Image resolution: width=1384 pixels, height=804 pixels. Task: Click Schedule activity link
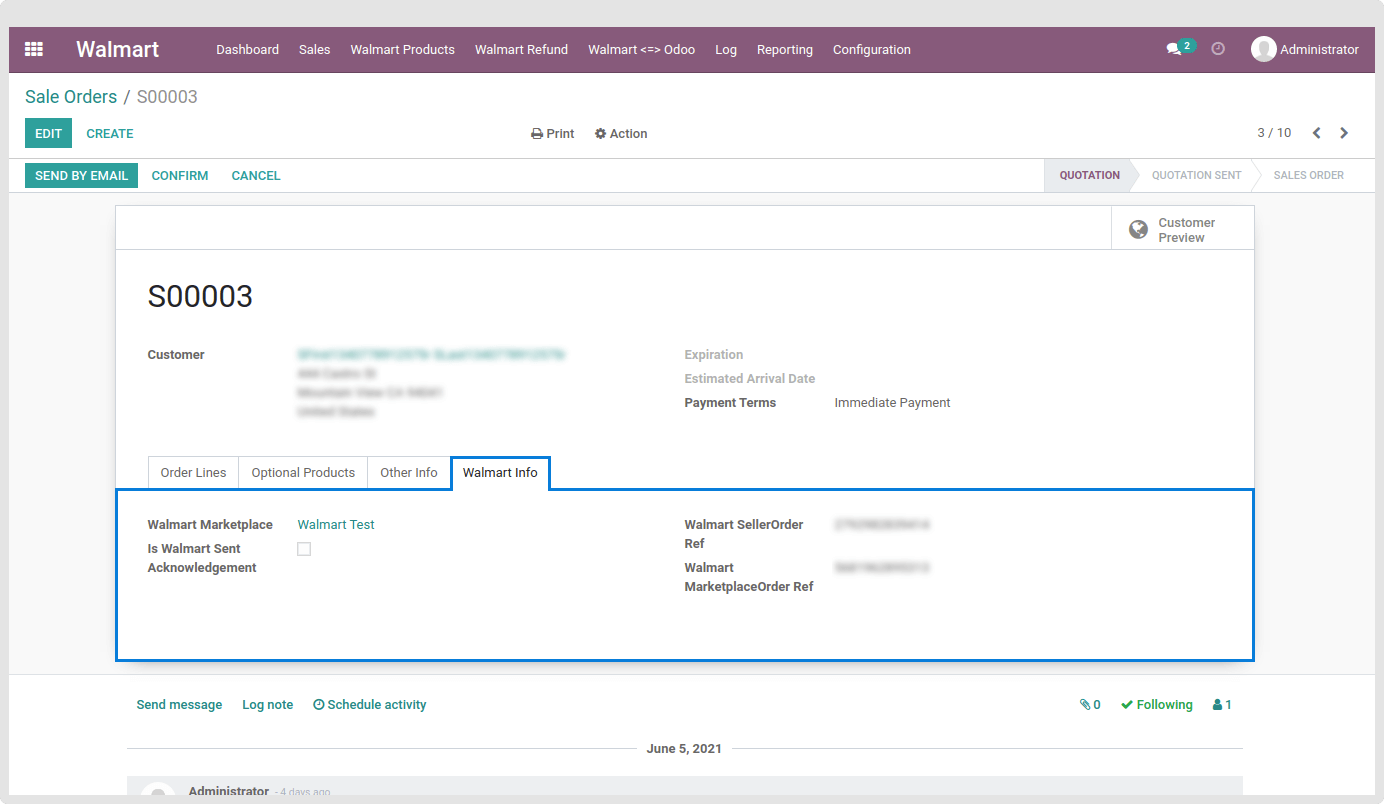click(x=370, y=705)
